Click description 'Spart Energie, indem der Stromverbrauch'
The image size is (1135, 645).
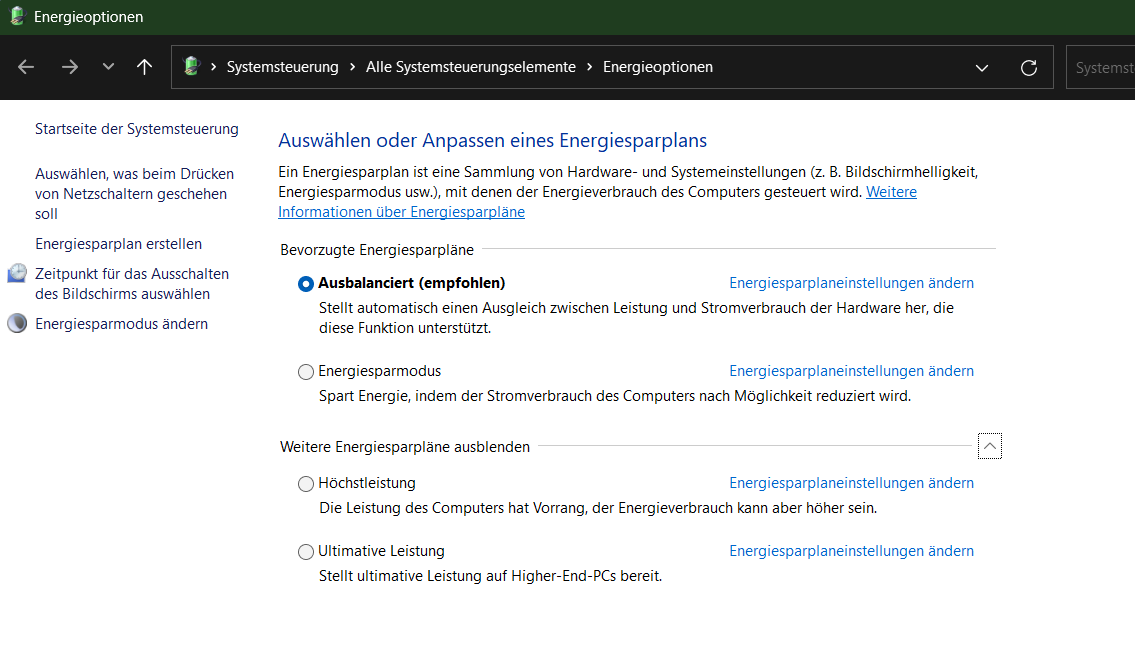615,396
